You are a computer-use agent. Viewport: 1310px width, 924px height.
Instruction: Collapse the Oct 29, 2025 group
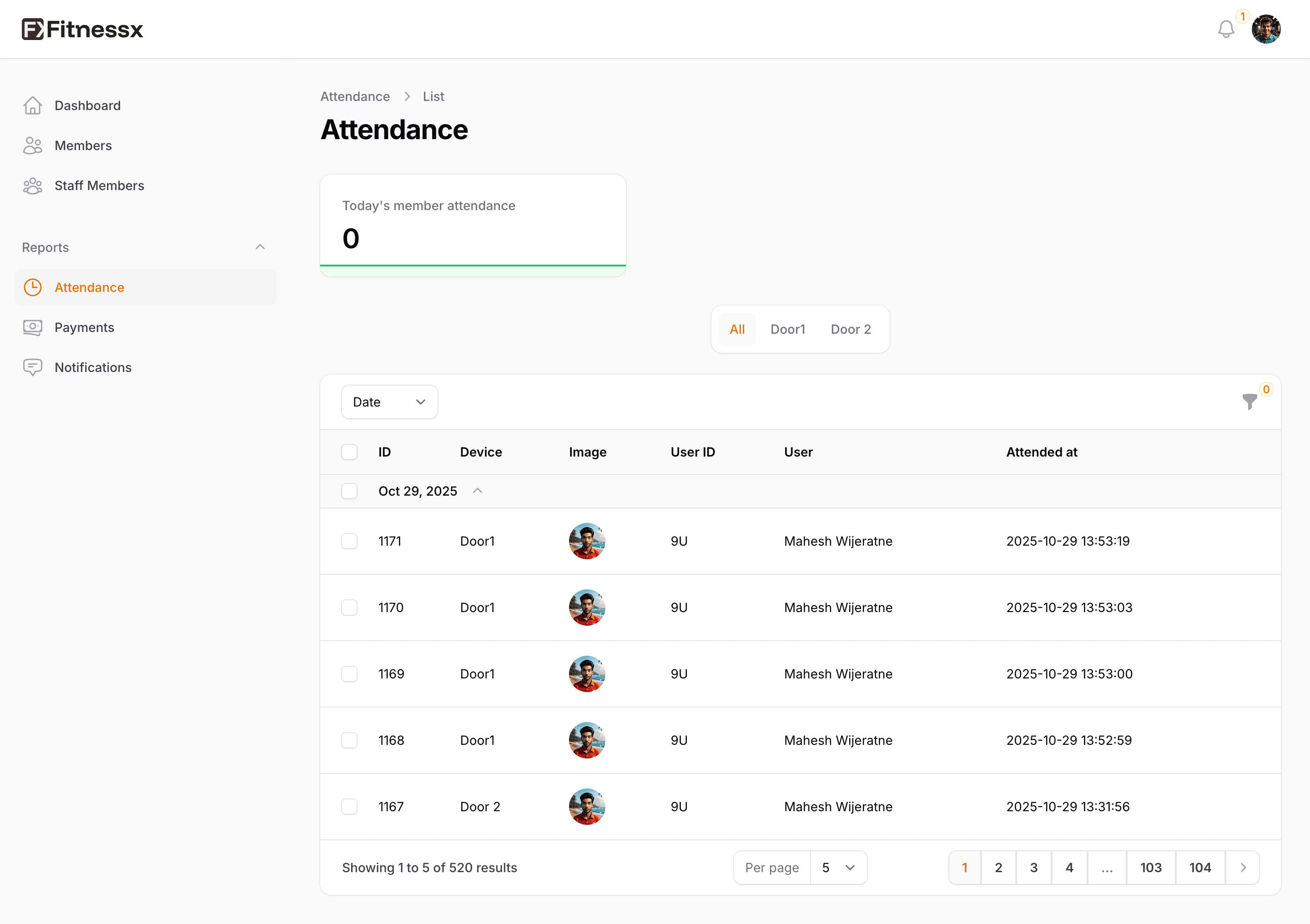478,491
